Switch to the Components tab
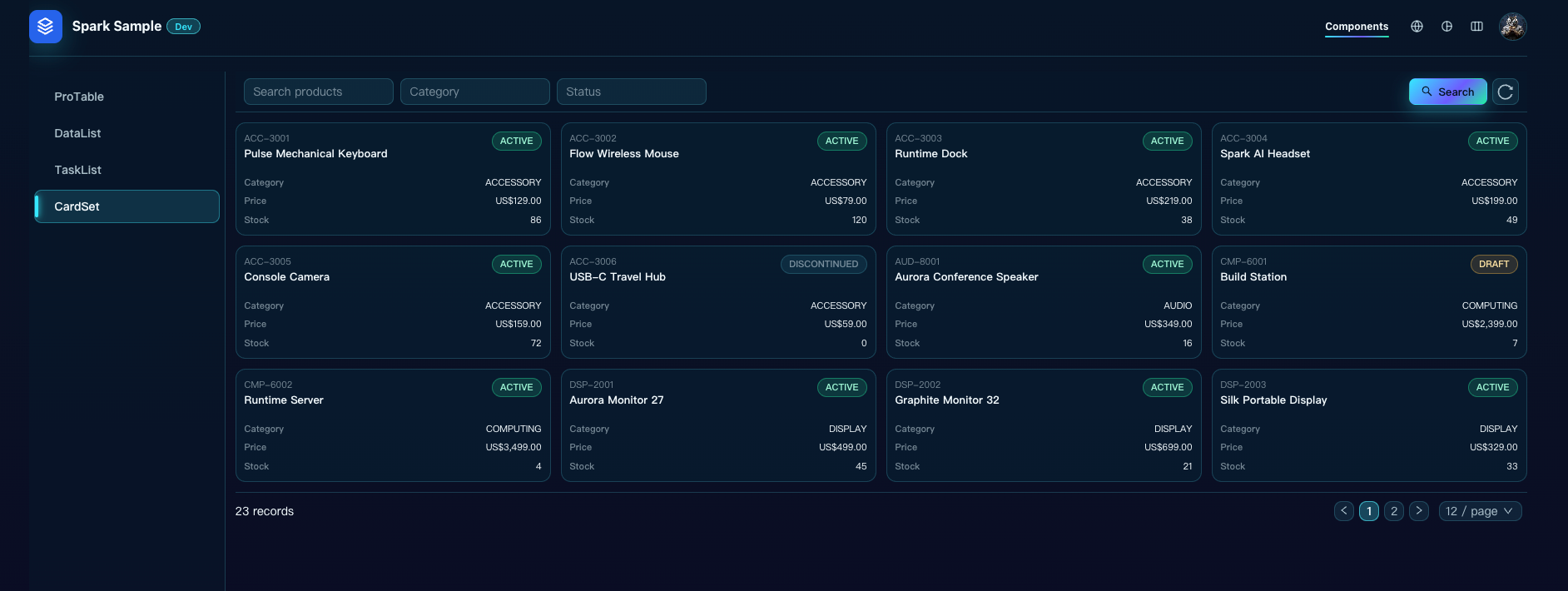 (x=1357, y=27)
